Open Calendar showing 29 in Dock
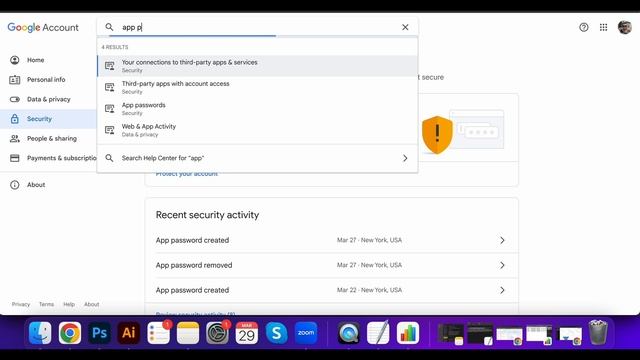Viewport: 640px width, 360px height. (247, 333)
